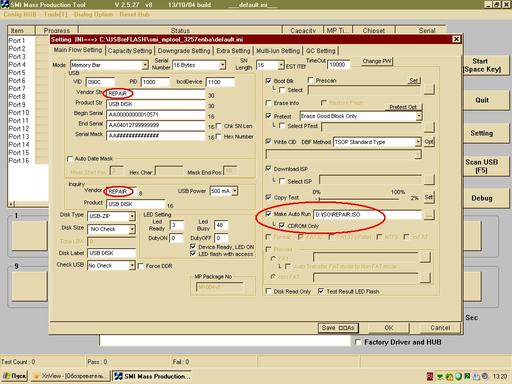
Task: Click the SMI Mass Production Tool title bar icon
Action: pyautogui.click(x=5, y=4)
